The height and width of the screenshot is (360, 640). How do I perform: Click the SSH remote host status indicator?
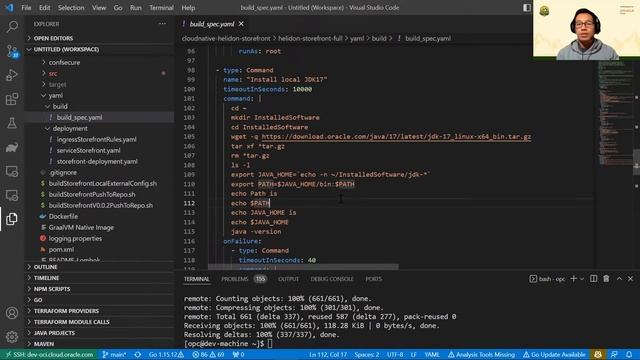[49, 355]
